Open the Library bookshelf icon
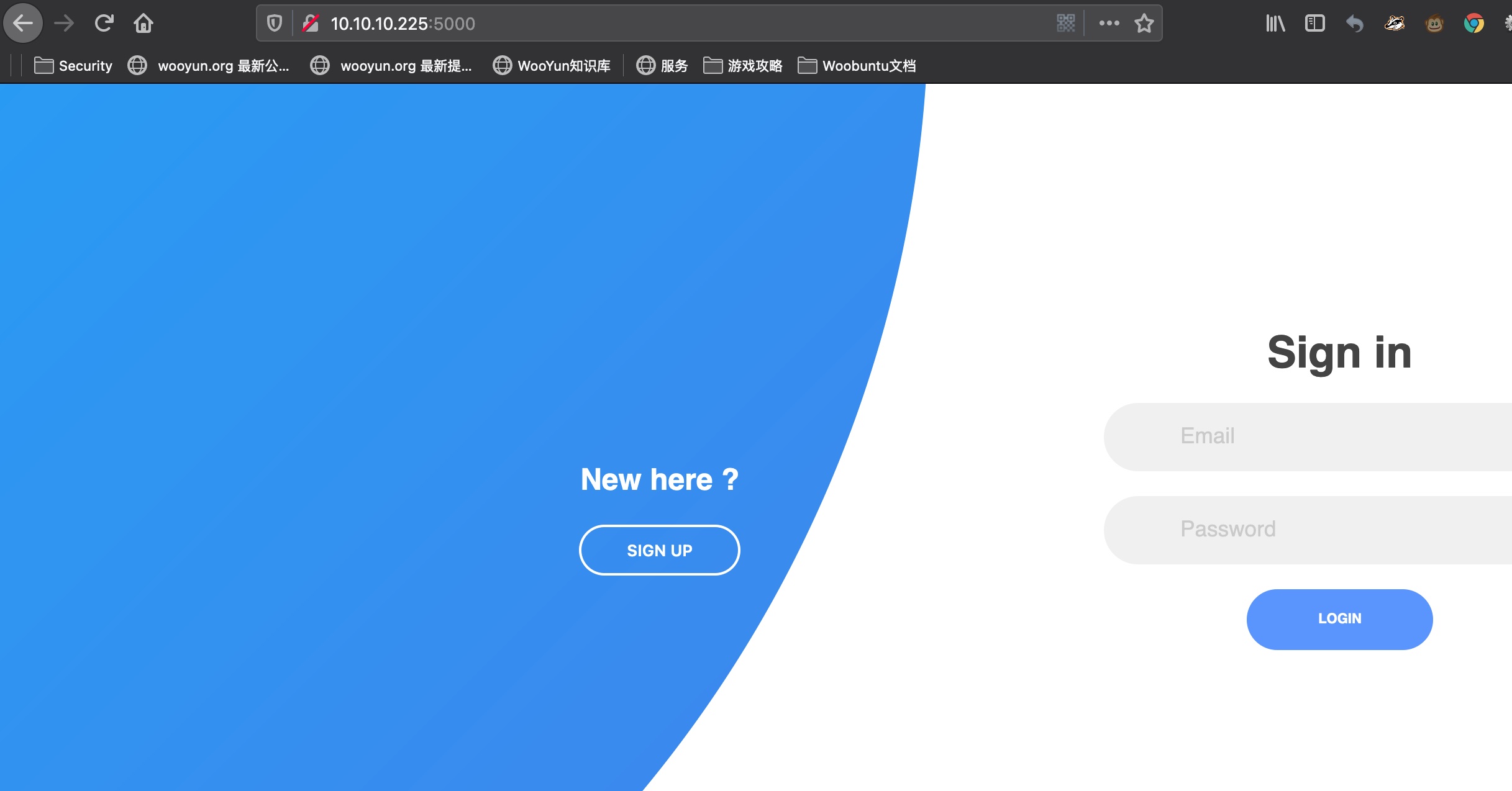The image size is (1512, 791). (x=1275, y=24)
